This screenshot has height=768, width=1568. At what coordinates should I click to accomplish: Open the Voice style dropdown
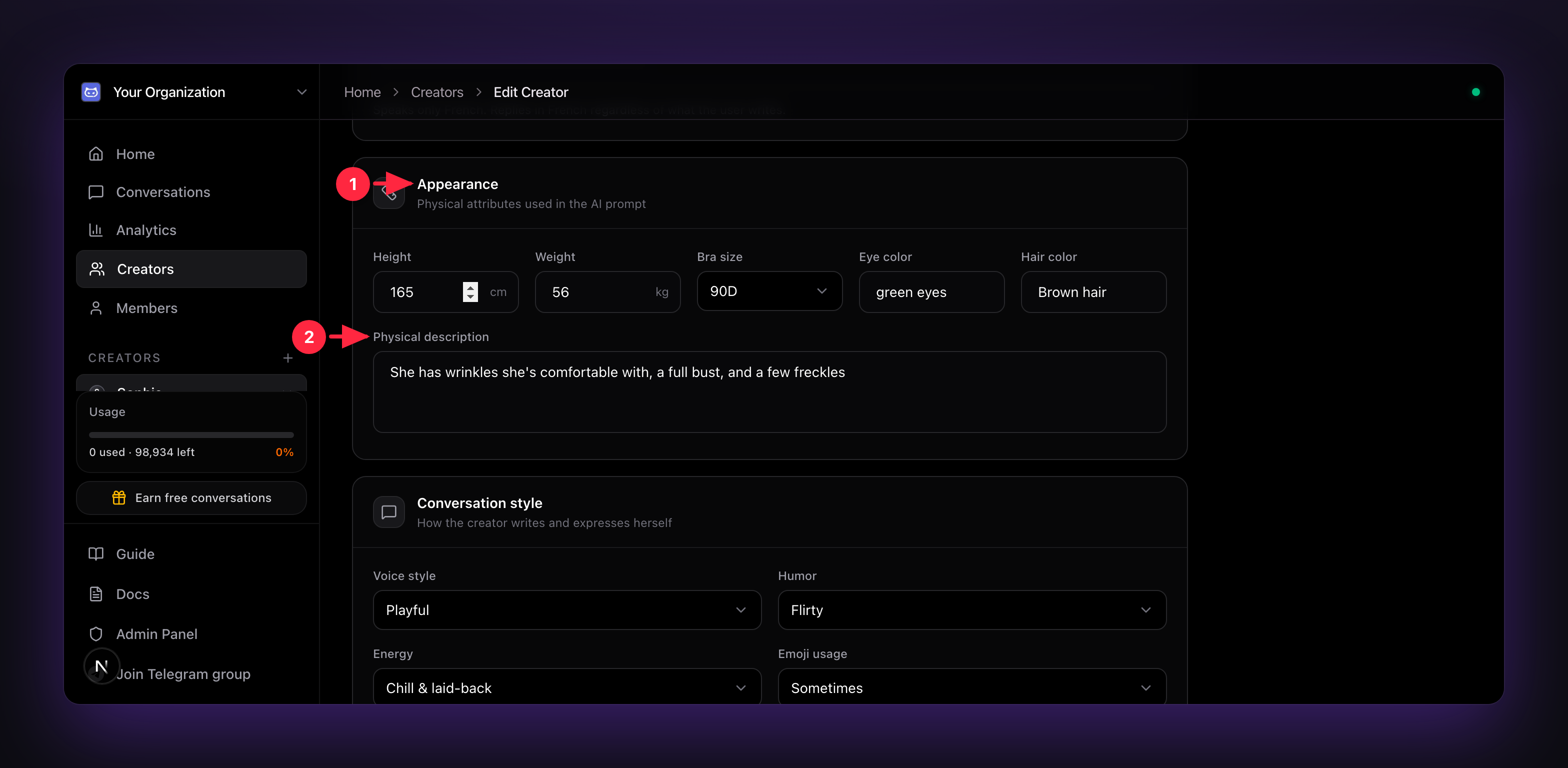coord(566,610)
